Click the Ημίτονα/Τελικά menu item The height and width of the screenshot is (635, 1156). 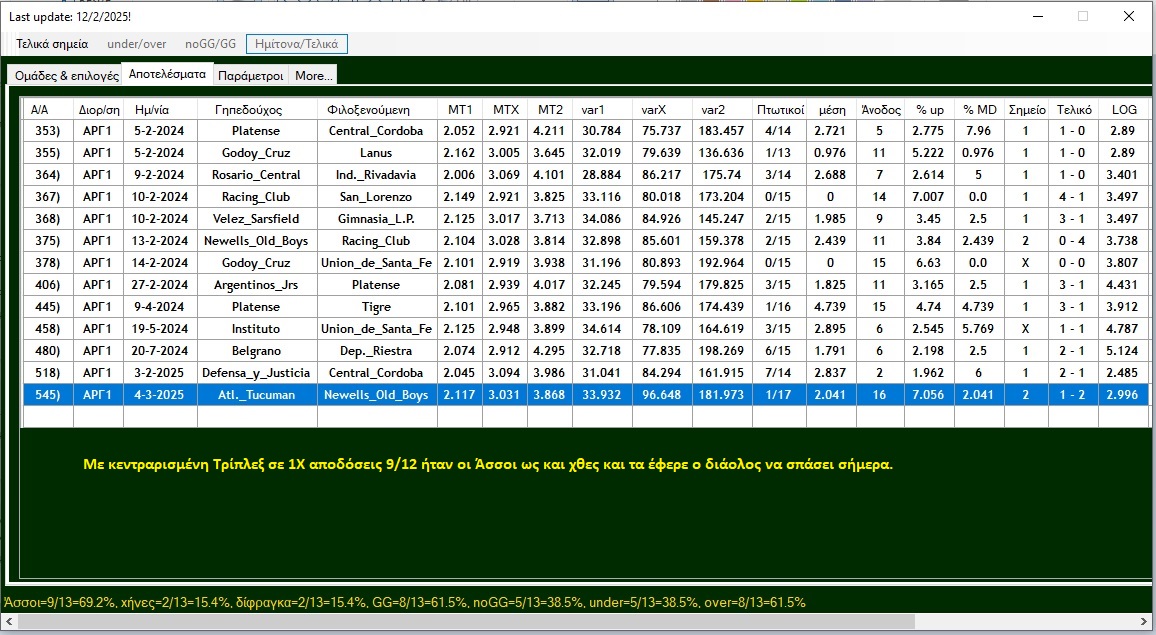coord(297,44)
